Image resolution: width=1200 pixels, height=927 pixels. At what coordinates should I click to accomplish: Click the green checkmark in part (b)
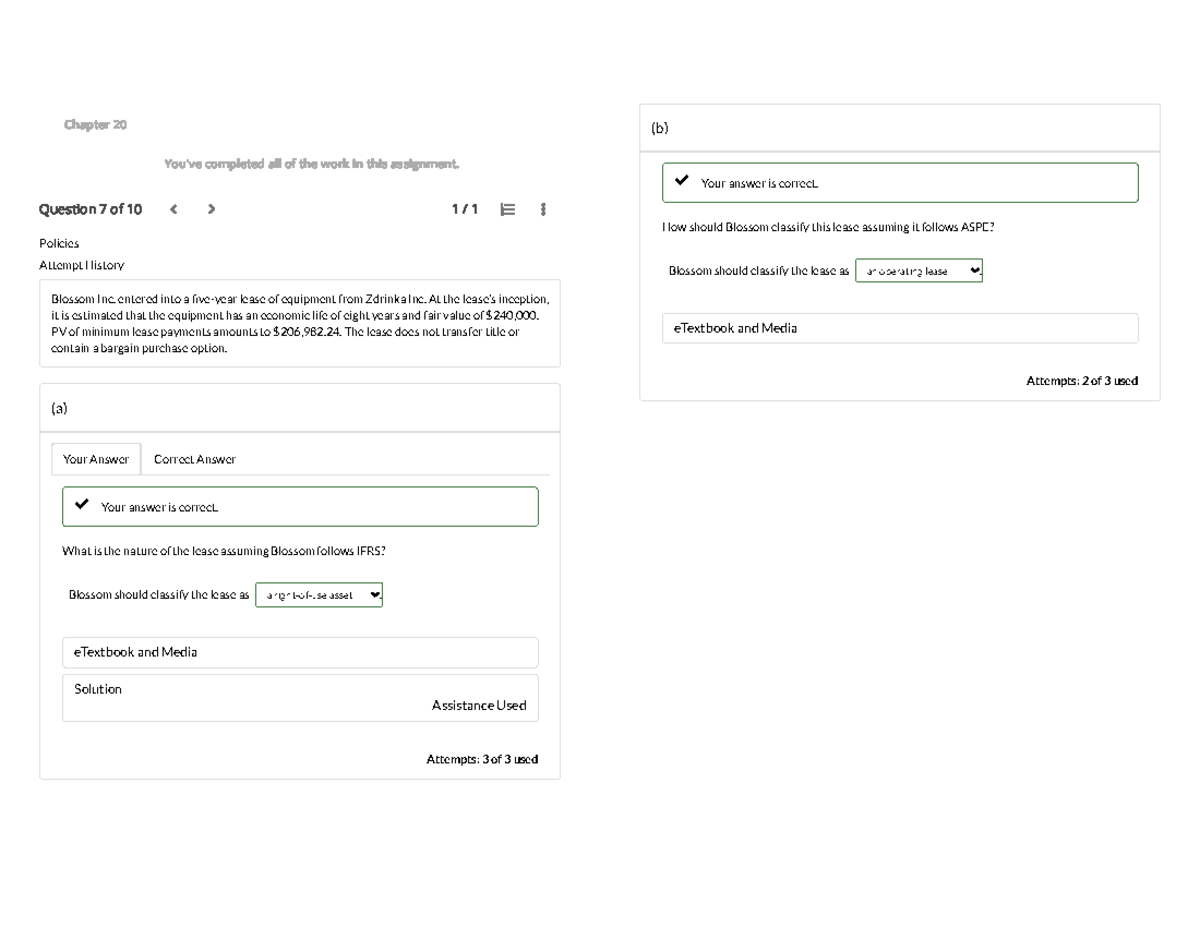click(x=682, y=182)
